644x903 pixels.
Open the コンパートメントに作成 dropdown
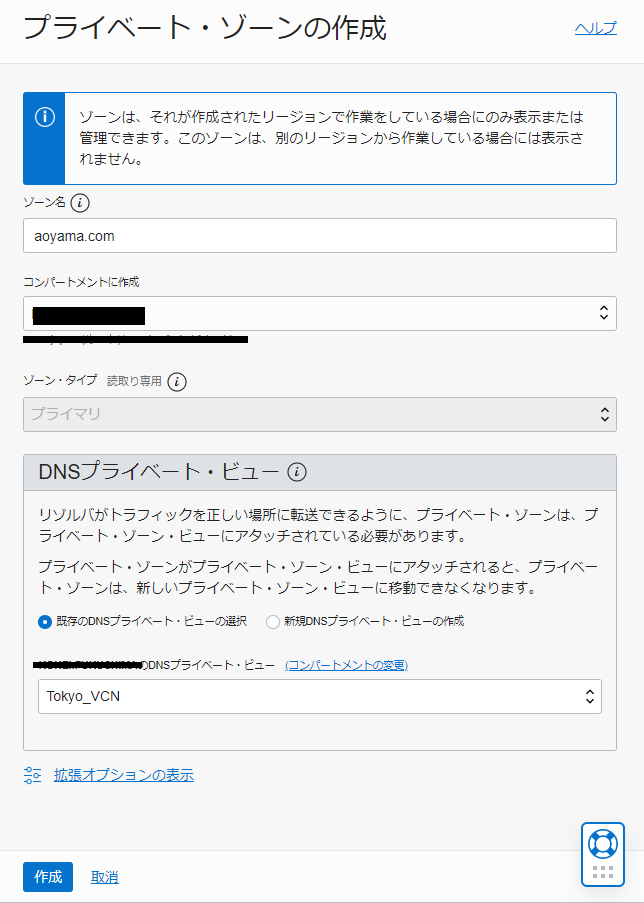coord(320,313)
